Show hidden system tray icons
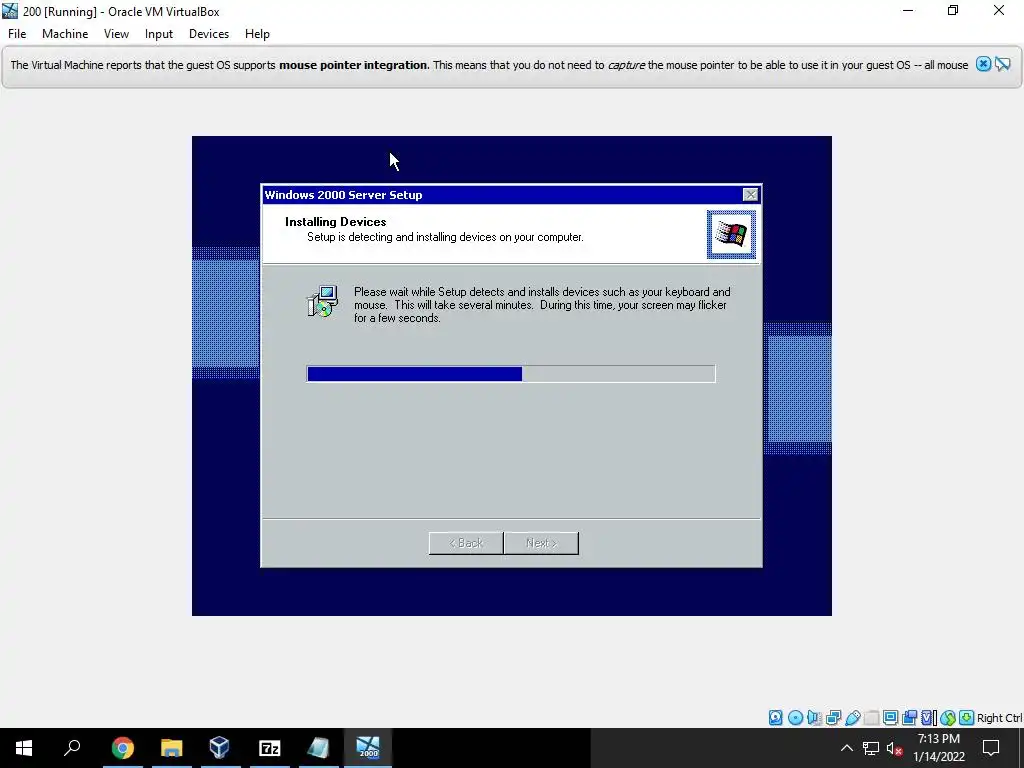Image resolution: width=1024 pixels, height=768 pixels. pyautogui.click(x=846, y=748)
